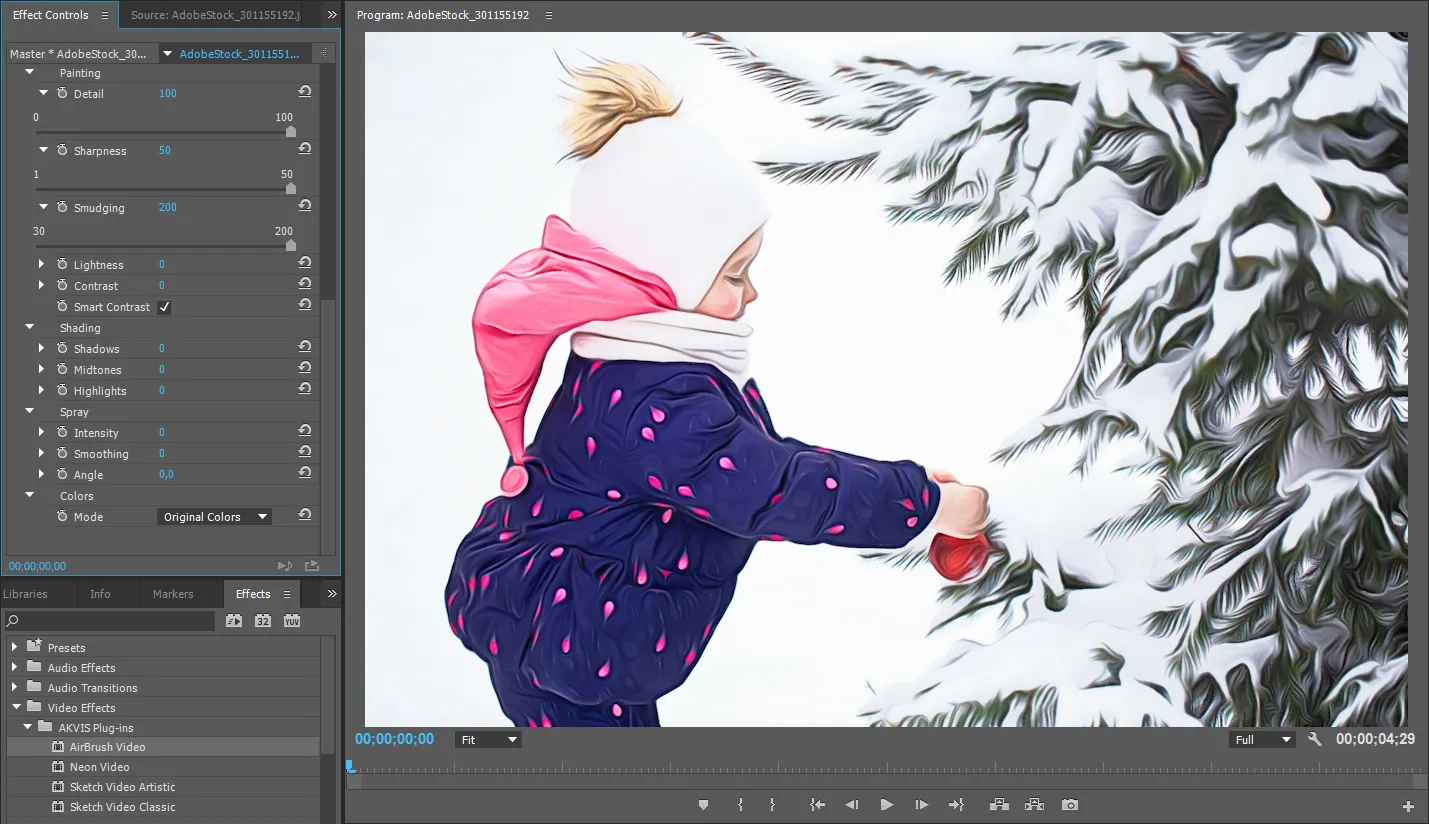Click the Program monitor current timecode
This screenshot has width=1429, height=824.
(x=394, y=739)
